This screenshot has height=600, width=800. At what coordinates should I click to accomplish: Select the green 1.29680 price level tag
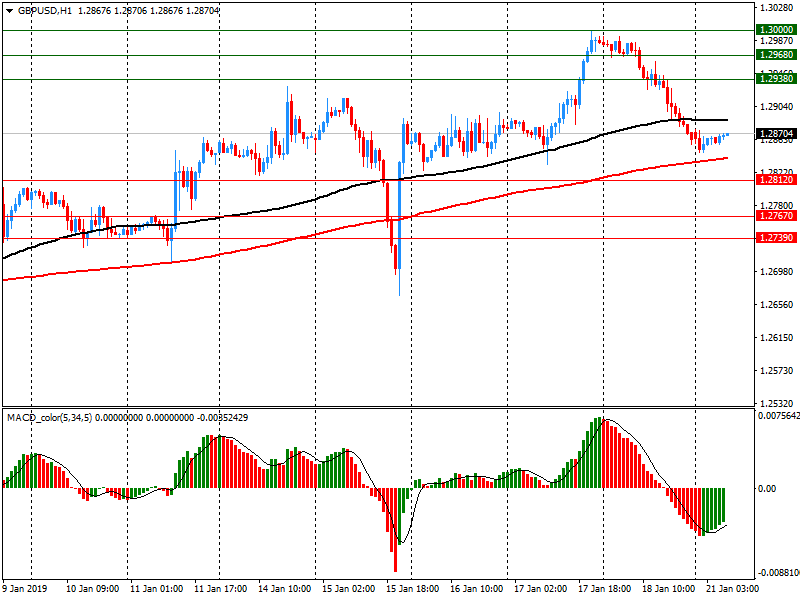[x=776, y=55]
